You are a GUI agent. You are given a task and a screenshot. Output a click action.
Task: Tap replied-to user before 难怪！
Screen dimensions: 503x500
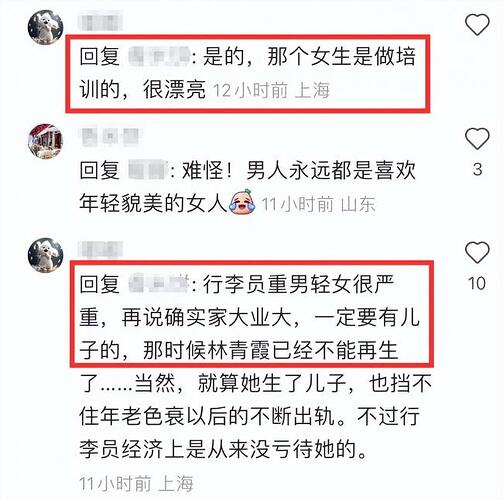click(x=147, y=170)
